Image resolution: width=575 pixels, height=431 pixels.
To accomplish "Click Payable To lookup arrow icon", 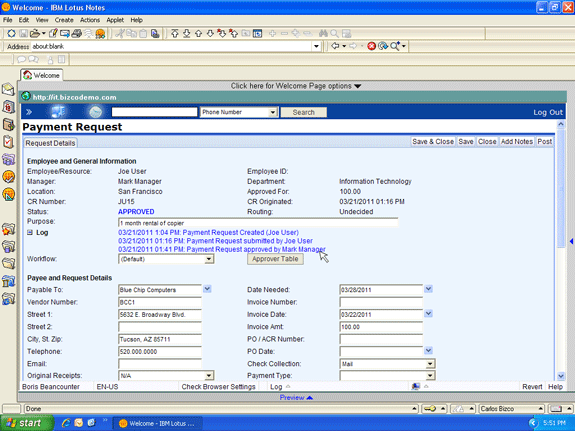I will point(207,289).
